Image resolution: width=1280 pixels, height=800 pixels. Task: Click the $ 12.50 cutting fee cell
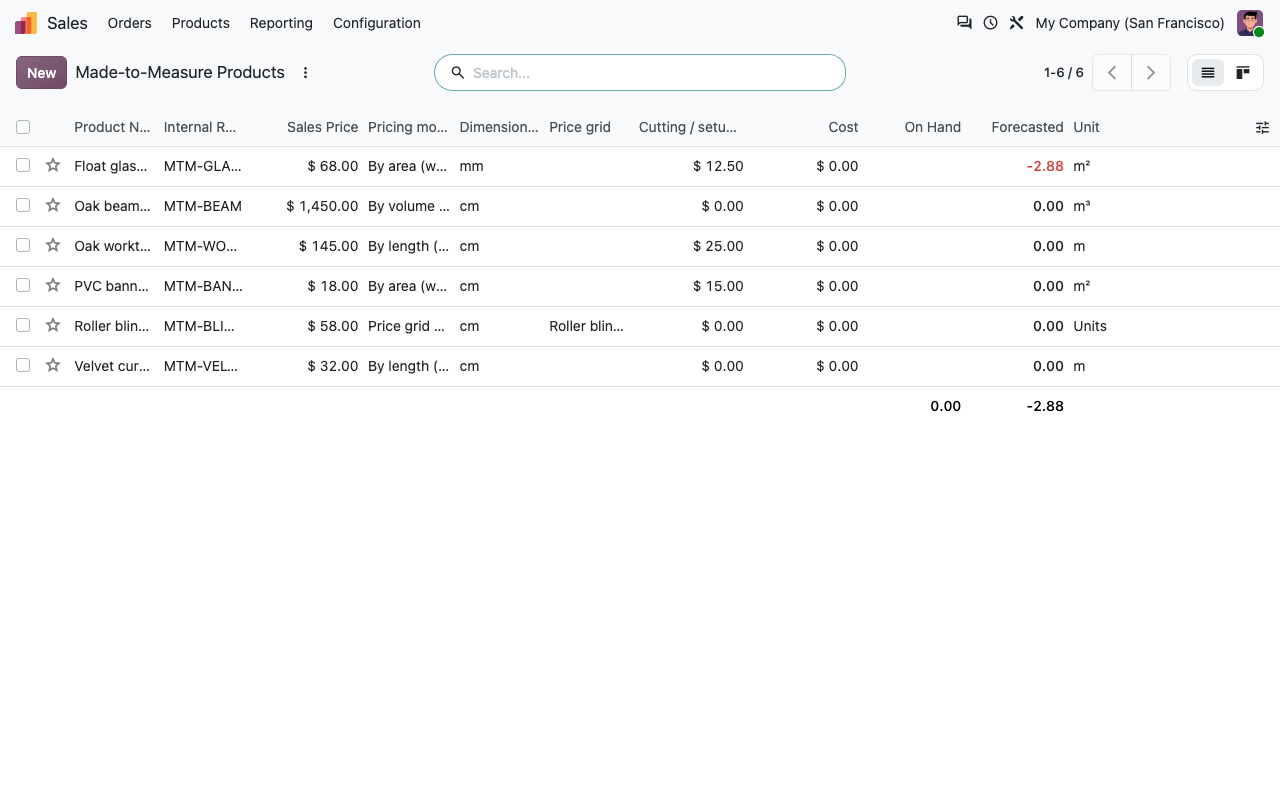[718, 166]
